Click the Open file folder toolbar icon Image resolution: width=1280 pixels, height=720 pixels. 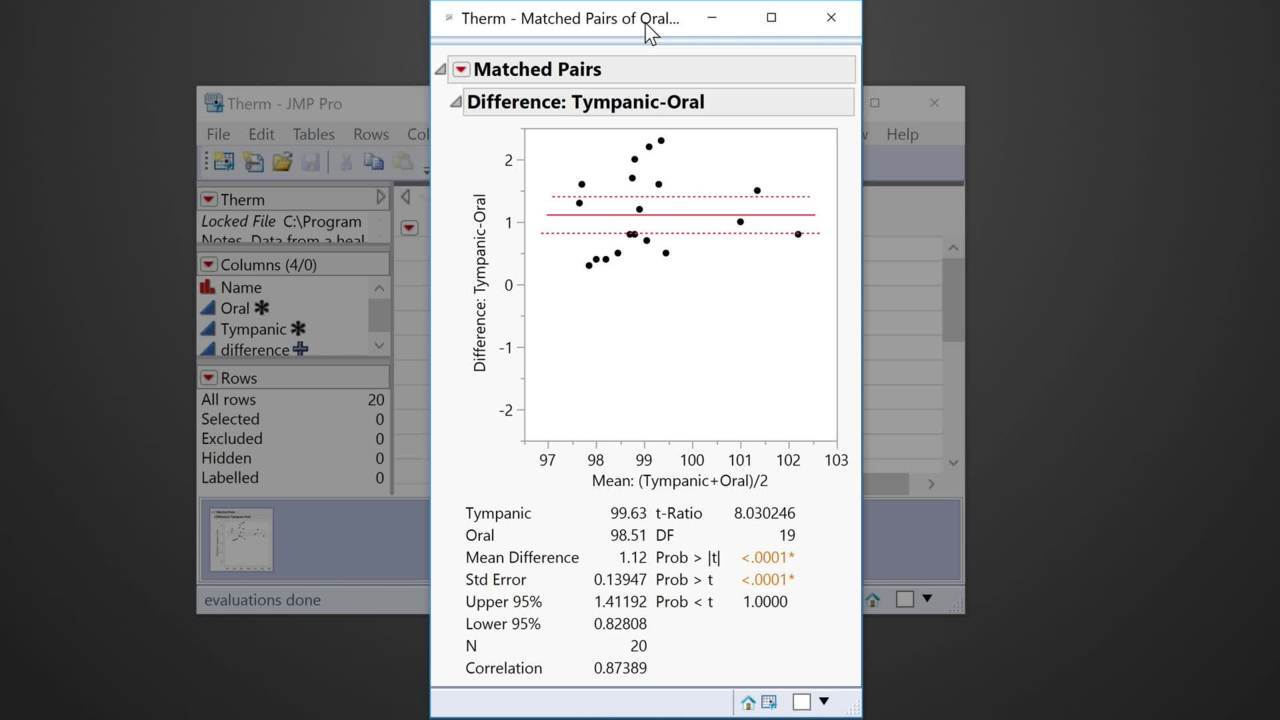click(282, 162)
